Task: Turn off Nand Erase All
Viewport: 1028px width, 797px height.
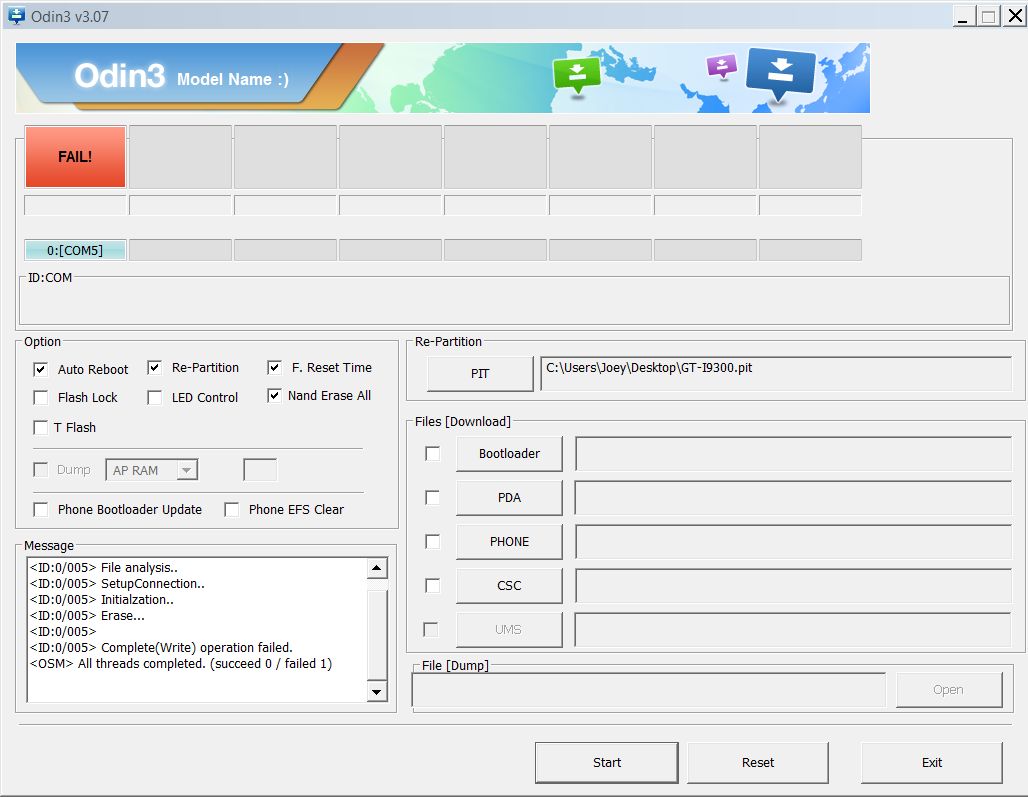Action: click(x=274, y=395)
